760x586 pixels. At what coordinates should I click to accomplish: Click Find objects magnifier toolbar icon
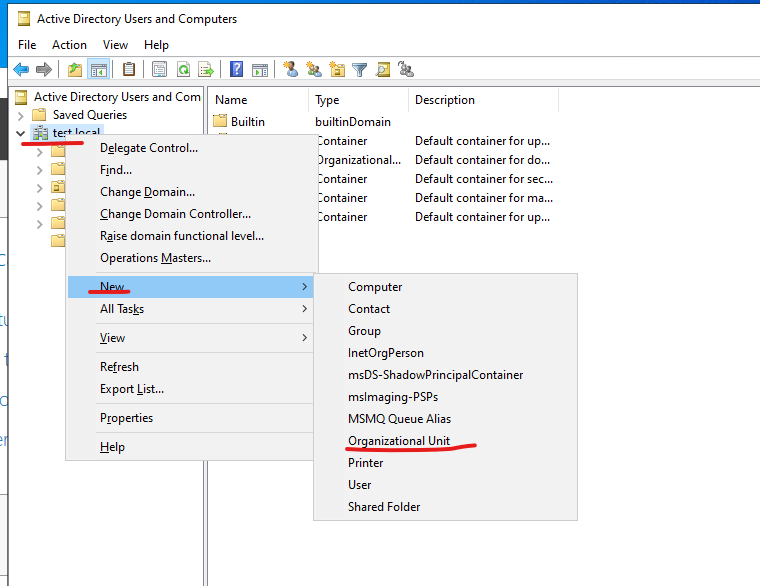(x=383, y=70)
